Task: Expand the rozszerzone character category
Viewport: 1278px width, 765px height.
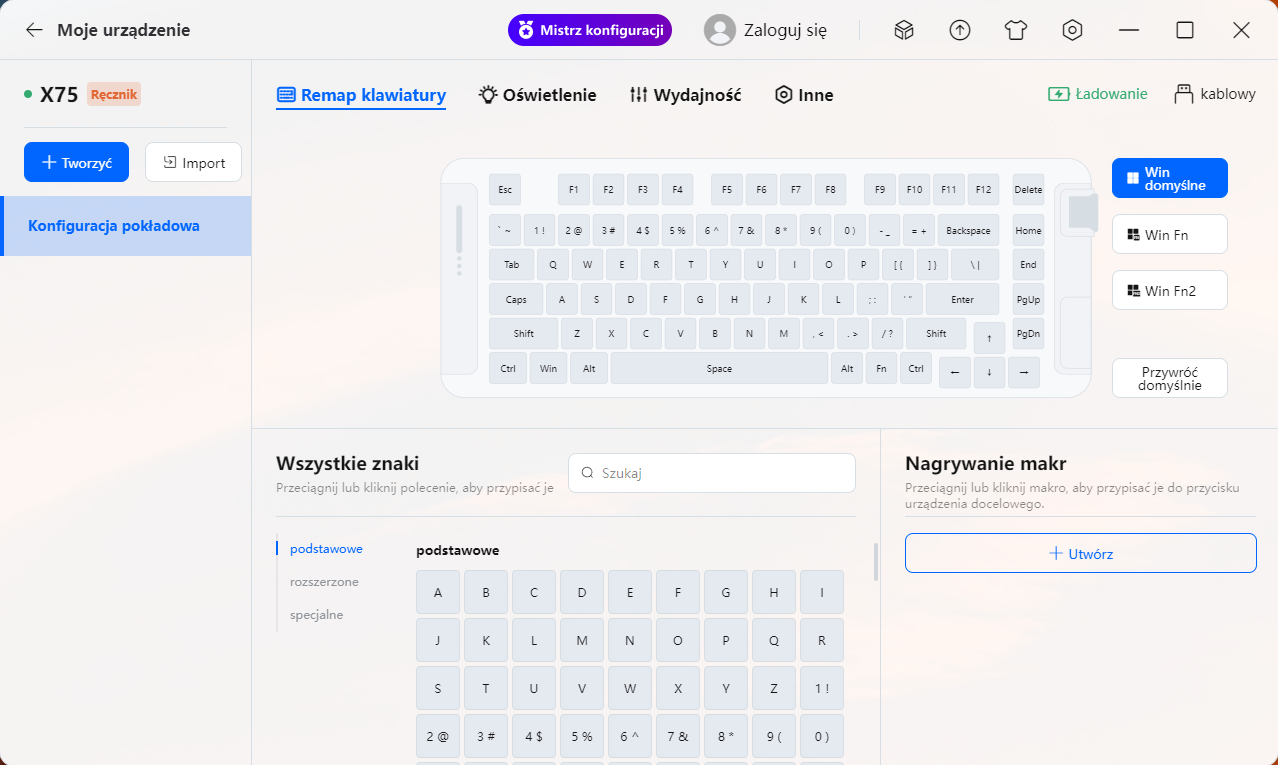Action: pos(324,581)
